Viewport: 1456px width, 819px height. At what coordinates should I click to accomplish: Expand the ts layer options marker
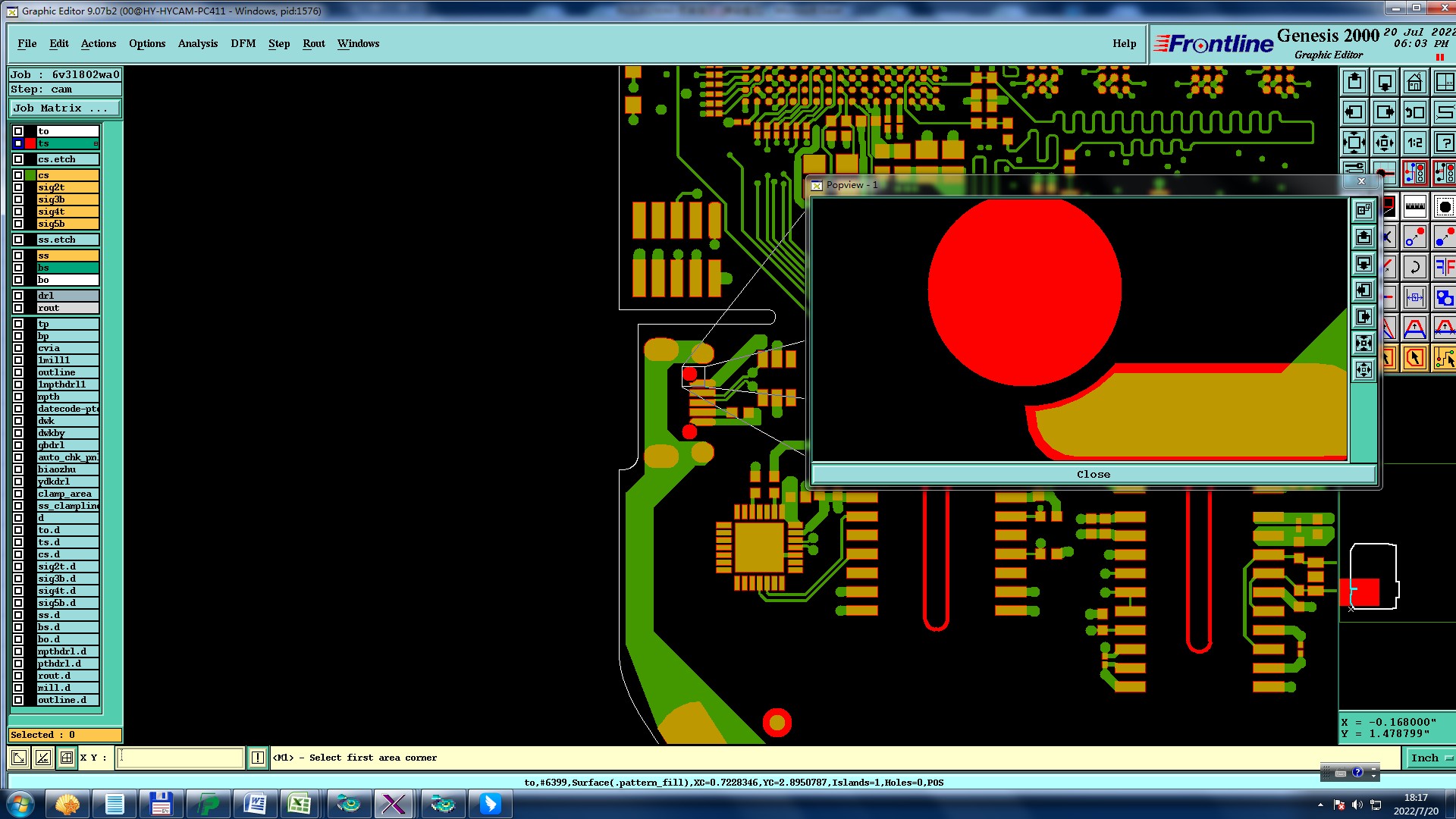[96, 143]
